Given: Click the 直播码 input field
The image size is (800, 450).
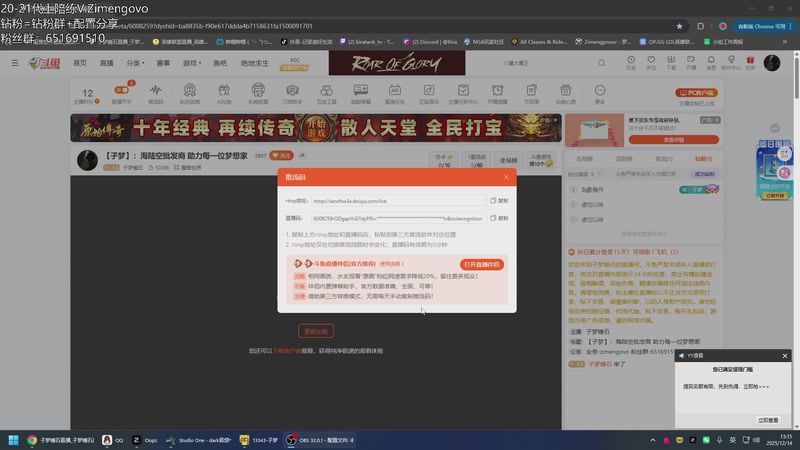Looking at the screenshot, I should pyautogui.click(x=398, y=218).
